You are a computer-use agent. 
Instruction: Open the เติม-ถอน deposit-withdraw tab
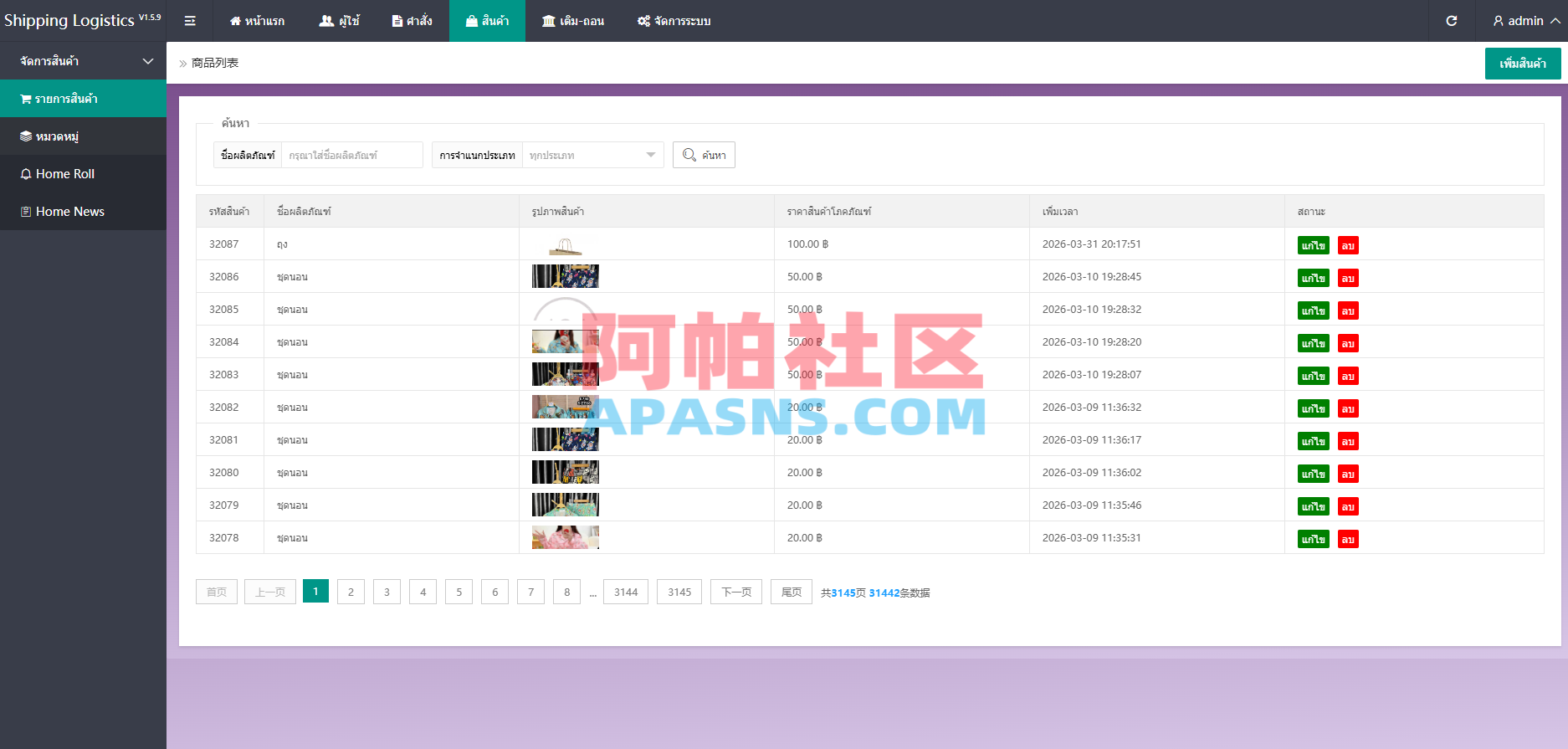click(x=573, y=21)
